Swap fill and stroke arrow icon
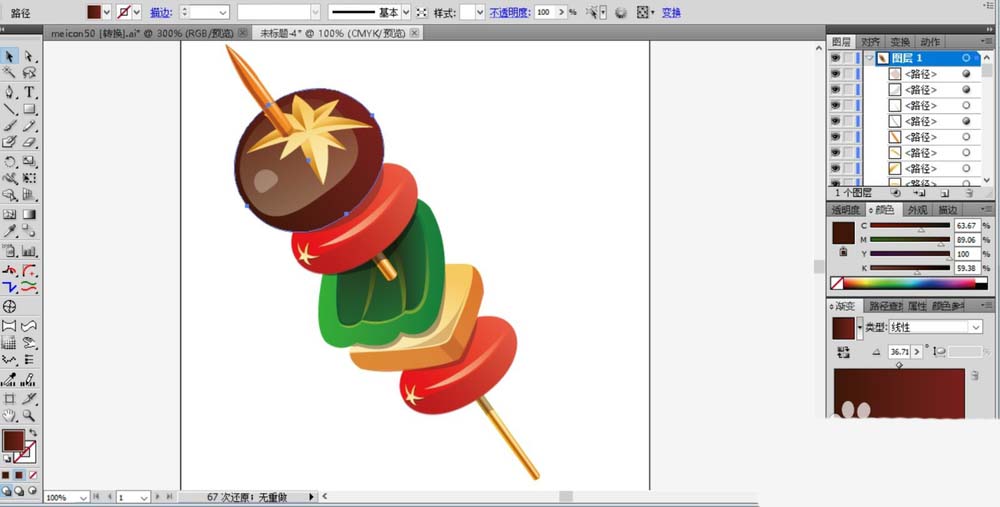 pos(32,433)
